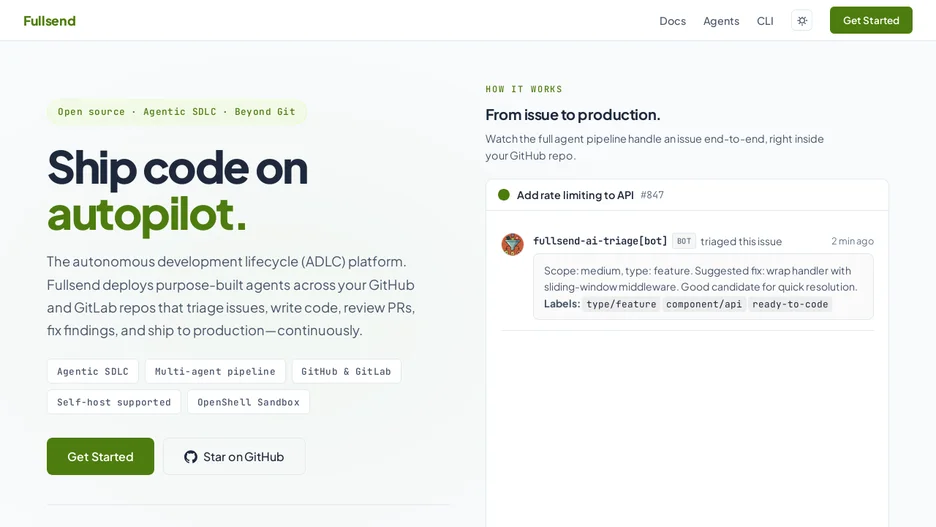Viewport: 936px width, 527px height.
Task: Click the Self-host supported tag
Action: click(114, 402)
